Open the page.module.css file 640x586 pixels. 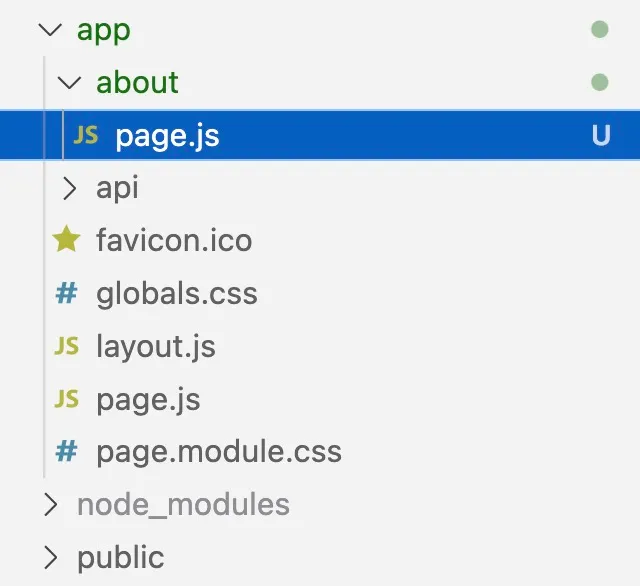tap(219, 453)
